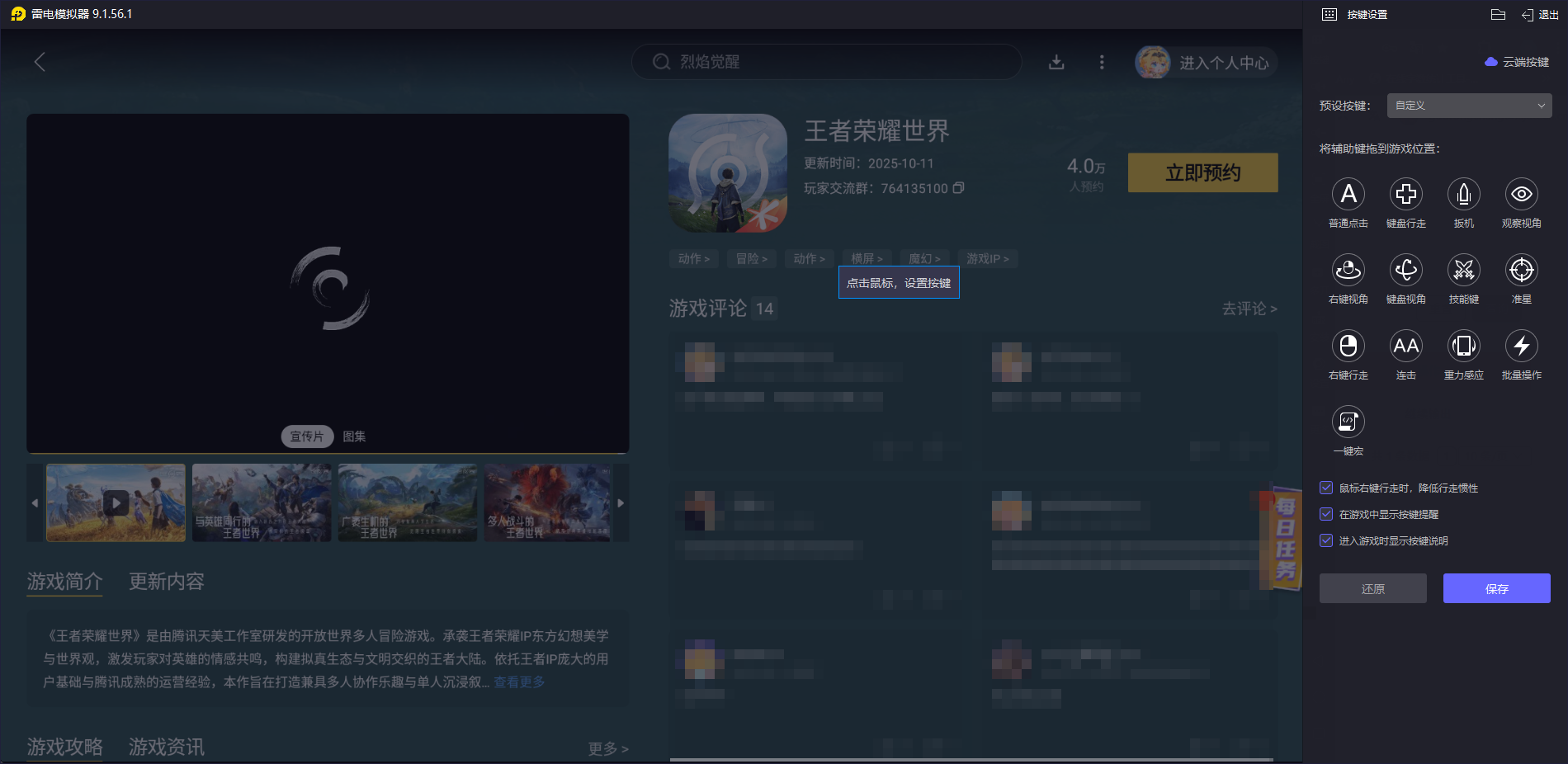Expand the 游戏IP category tag
Viewport: 1568px width, 764px height.
click(x=987, y=257)
